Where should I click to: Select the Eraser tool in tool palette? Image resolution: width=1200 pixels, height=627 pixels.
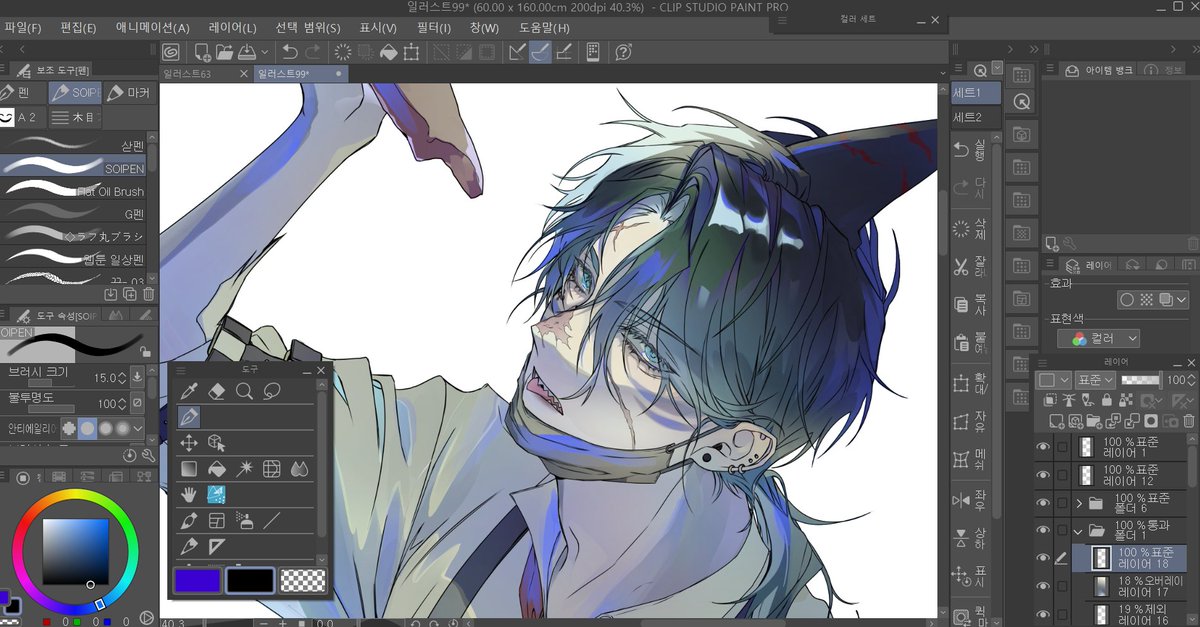216,391
